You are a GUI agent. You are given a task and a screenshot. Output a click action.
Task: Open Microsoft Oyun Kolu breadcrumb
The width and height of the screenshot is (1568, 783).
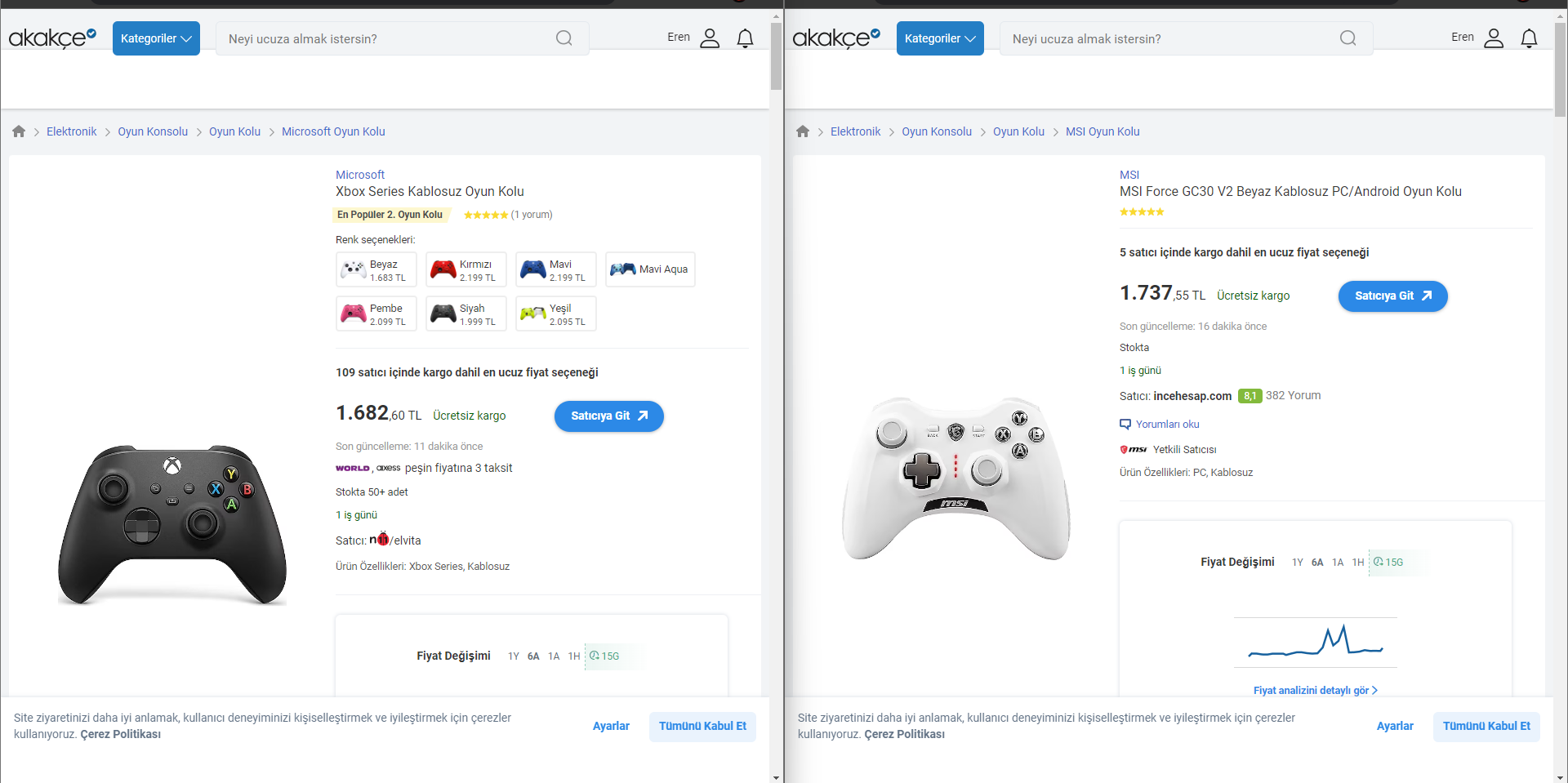coord(333,131)
